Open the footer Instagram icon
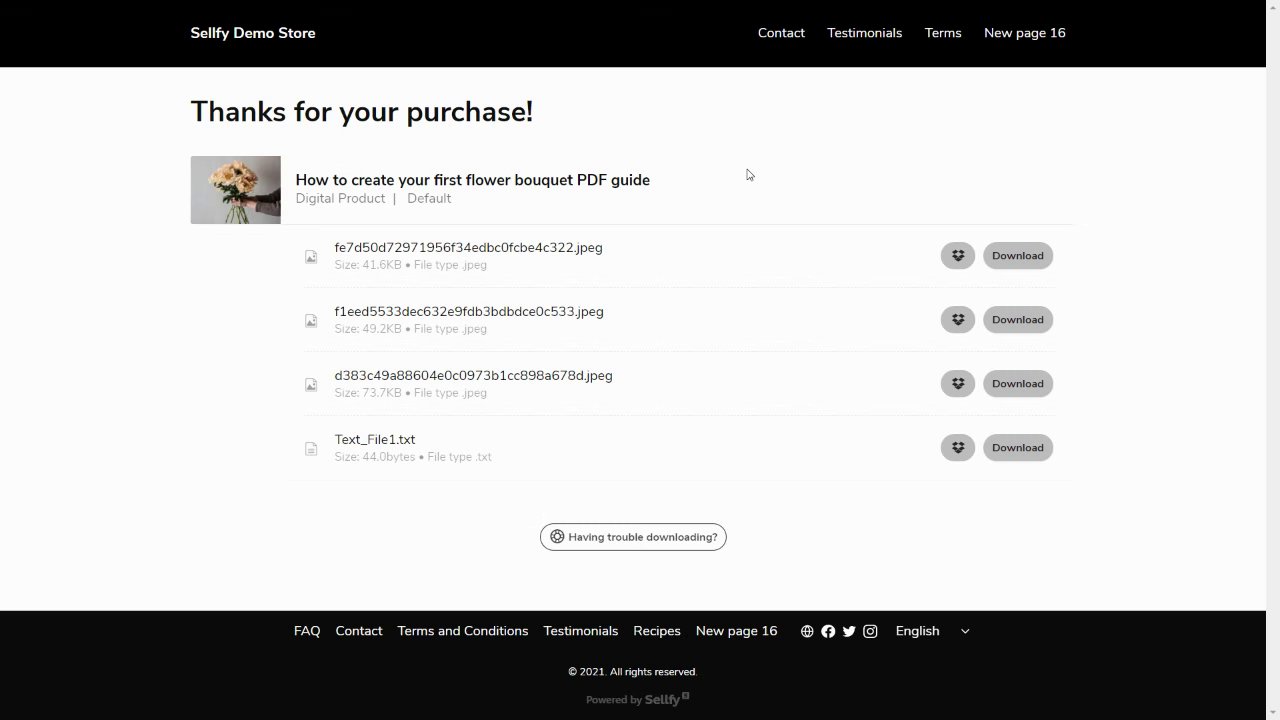The image size is (1280, 720). [x=870, y=631]
